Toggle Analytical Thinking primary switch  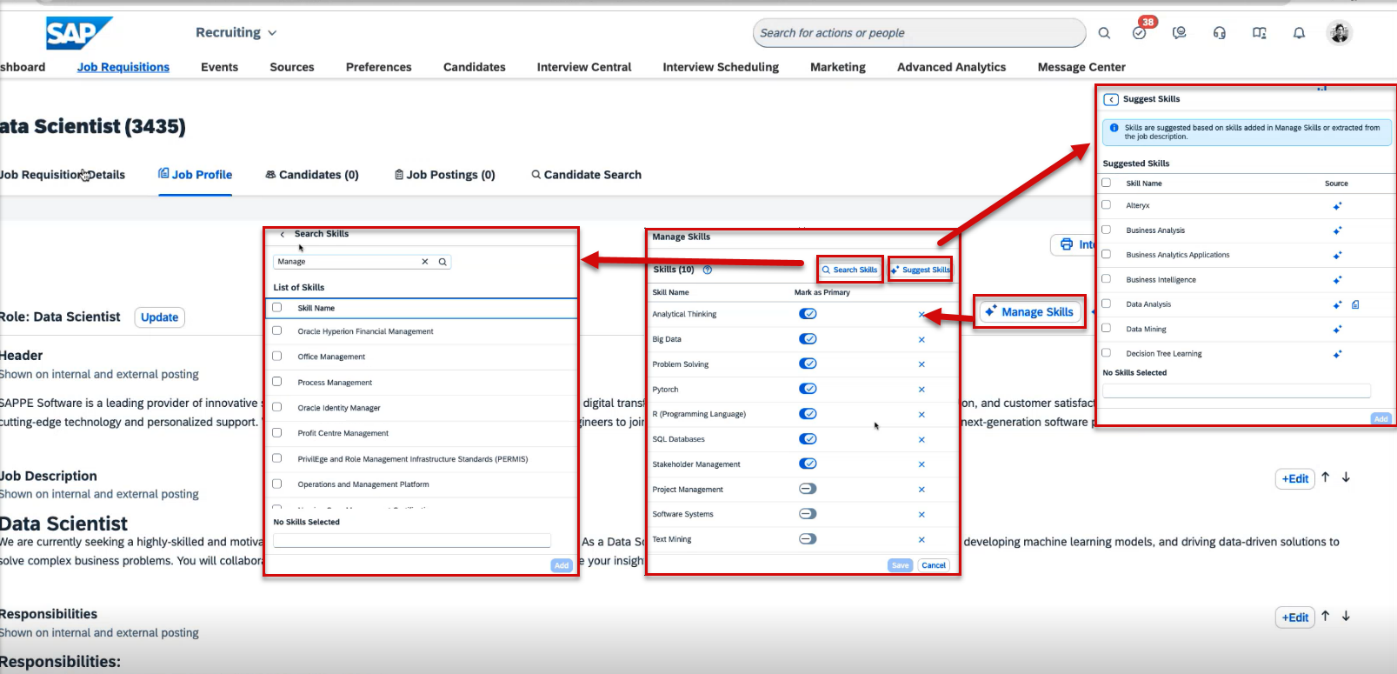pos(808,314)
